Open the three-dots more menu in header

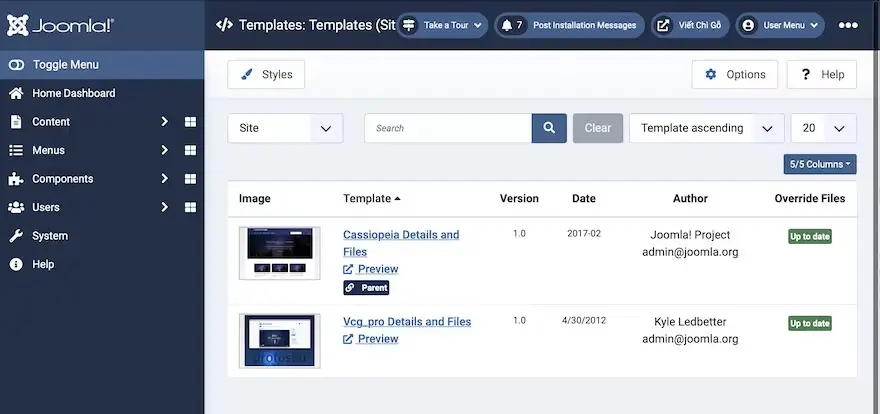848,25
